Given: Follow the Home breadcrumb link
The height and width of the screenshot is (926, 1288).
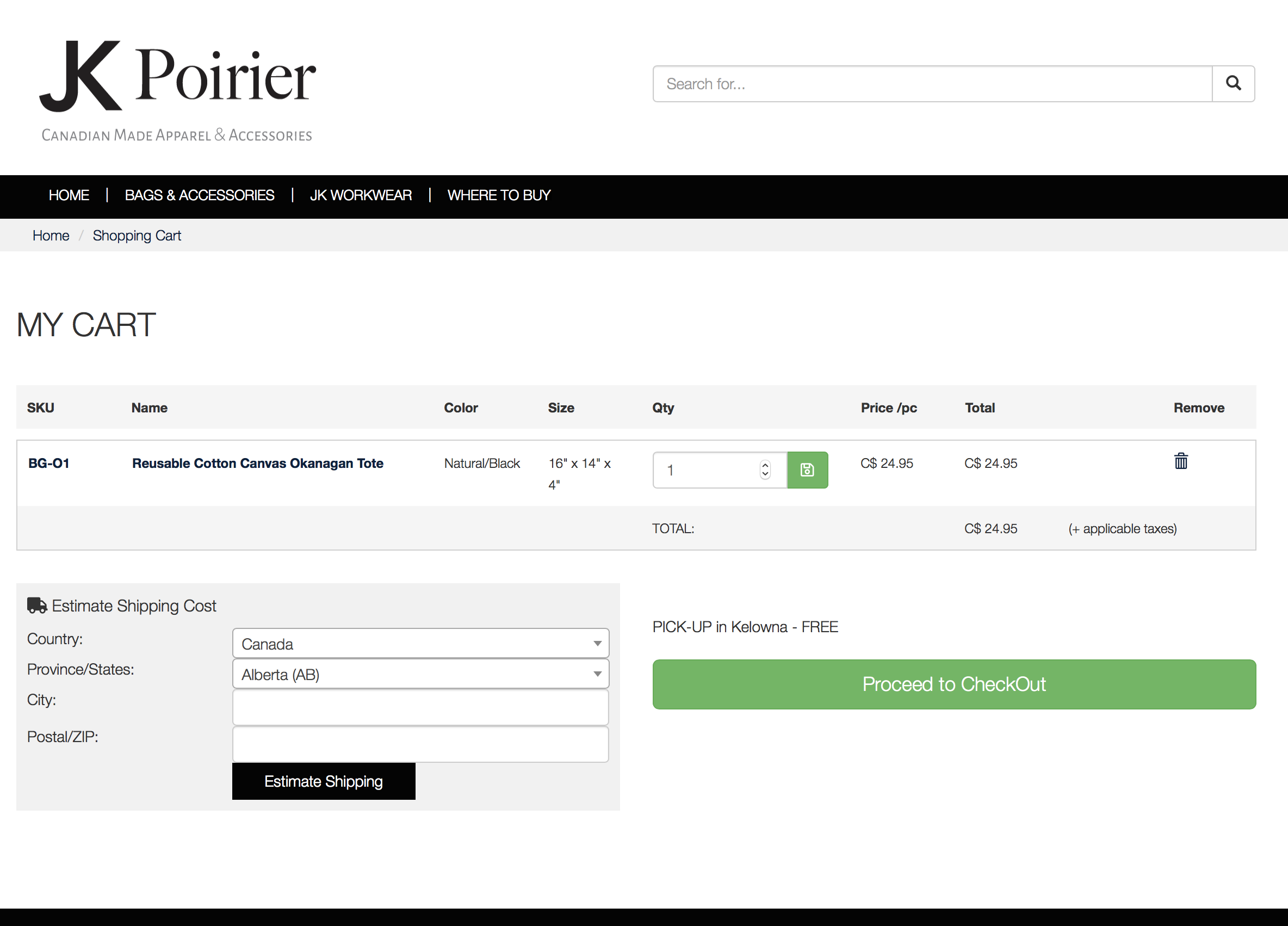Looking at the screenshot, I should (x=51, y=235).
